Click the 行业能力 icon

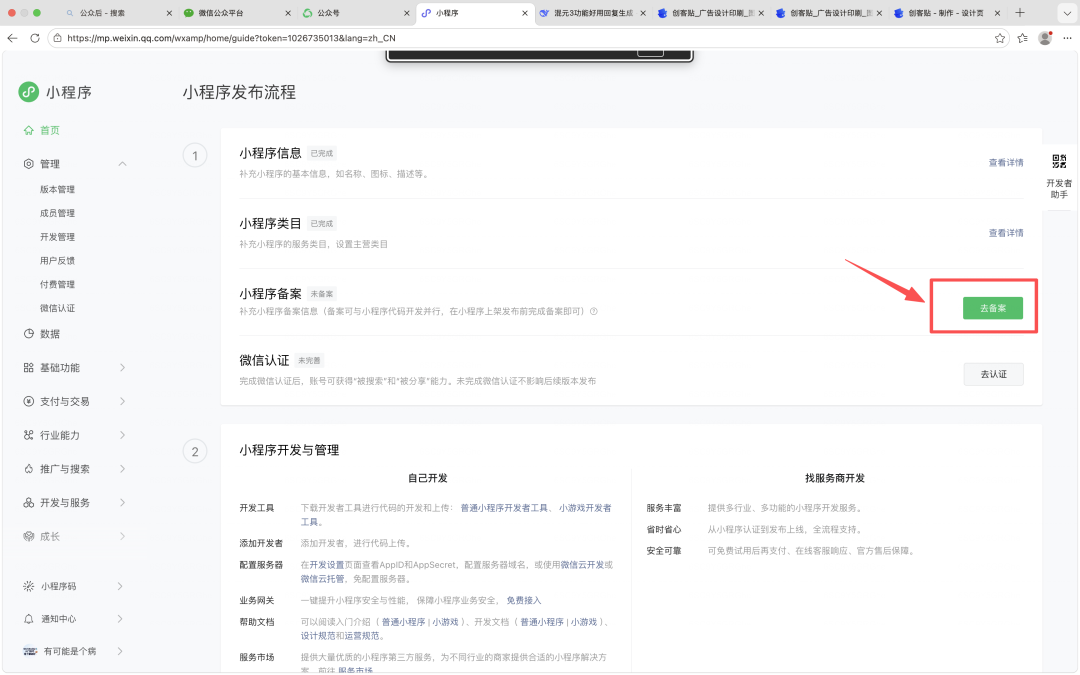[x=28, y=435]
